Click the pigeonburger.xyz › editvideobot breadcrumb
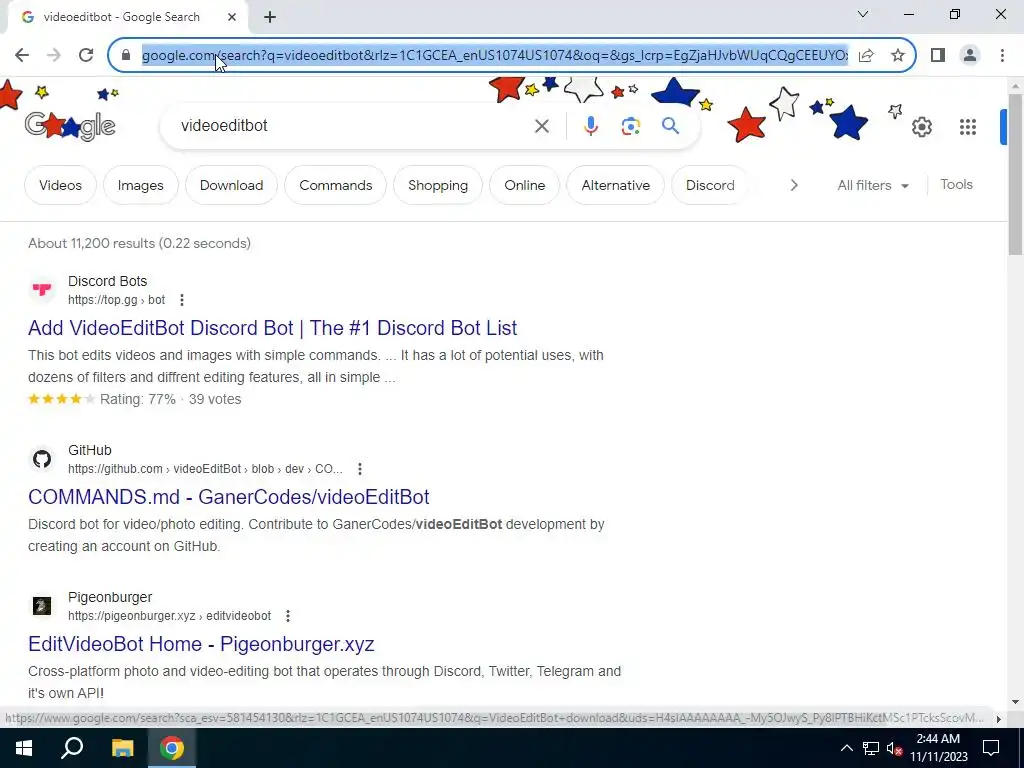 pyautogui.click(x=169, y=616)
